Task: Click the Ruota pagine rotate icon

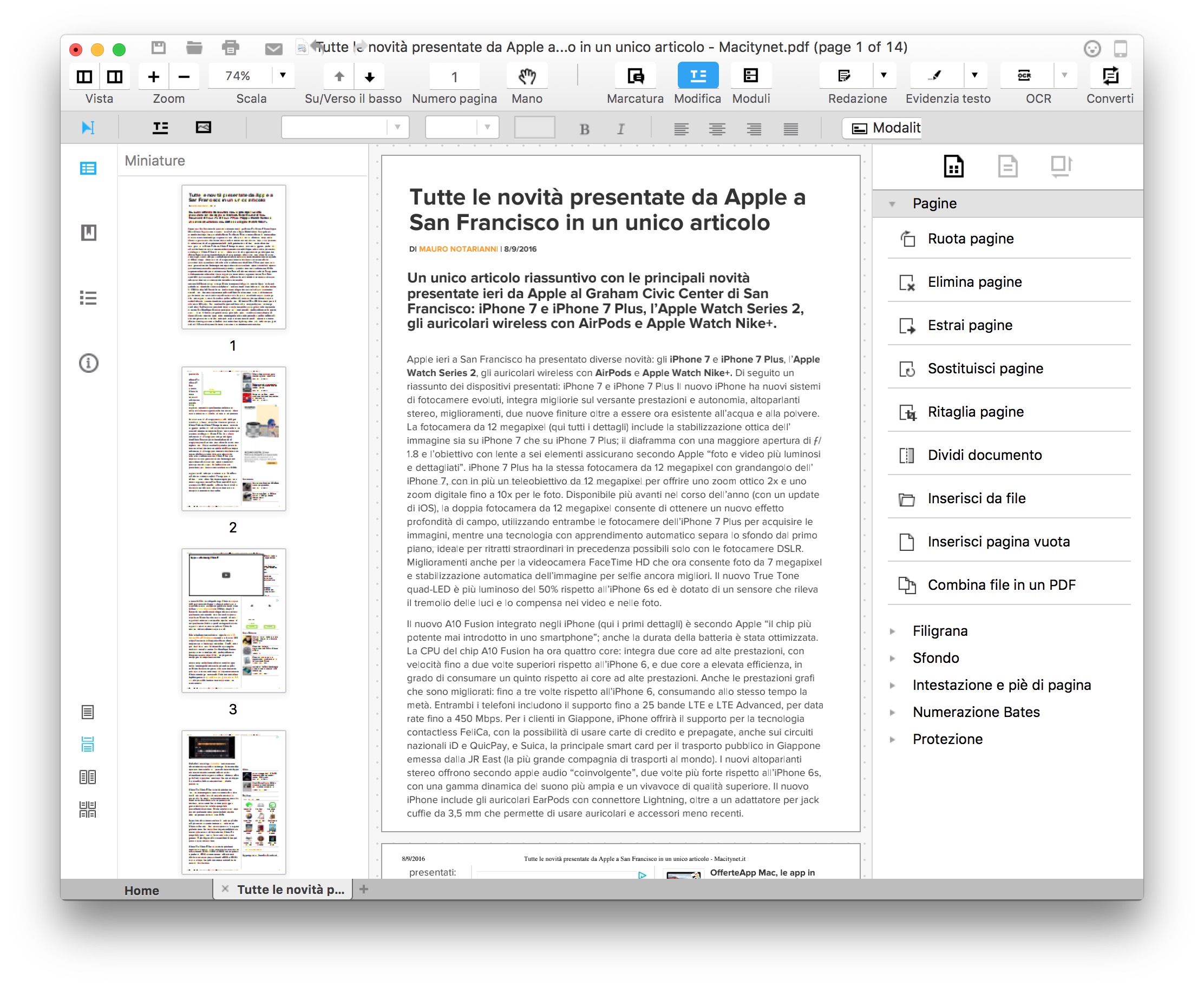Action: tap(907, 239)
